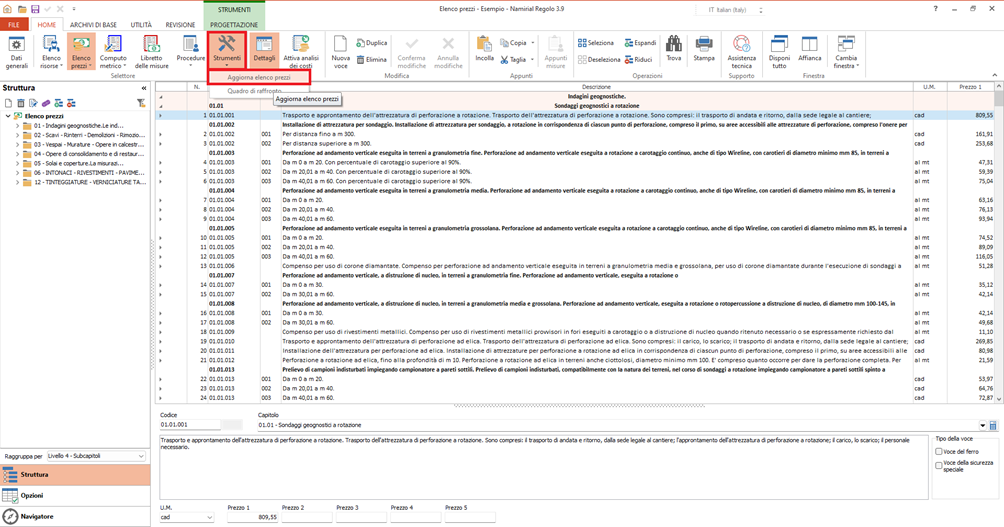
Task: Click the calculator icon next to Capitolo
Action: point(993,425)
